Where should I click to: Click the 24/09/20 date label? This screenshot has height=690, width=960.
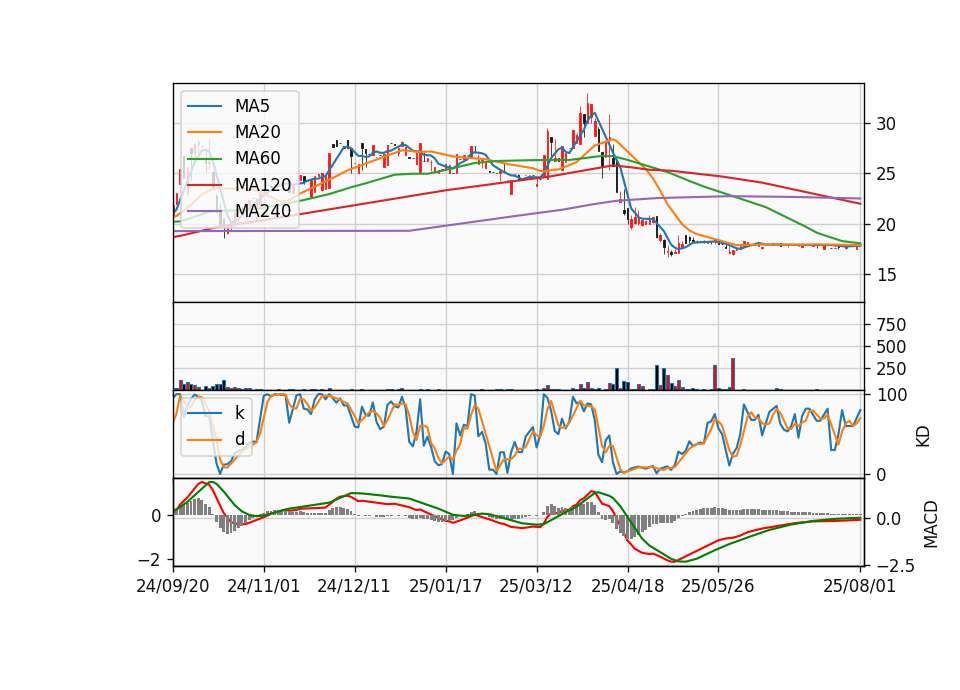tap(173, 586)
